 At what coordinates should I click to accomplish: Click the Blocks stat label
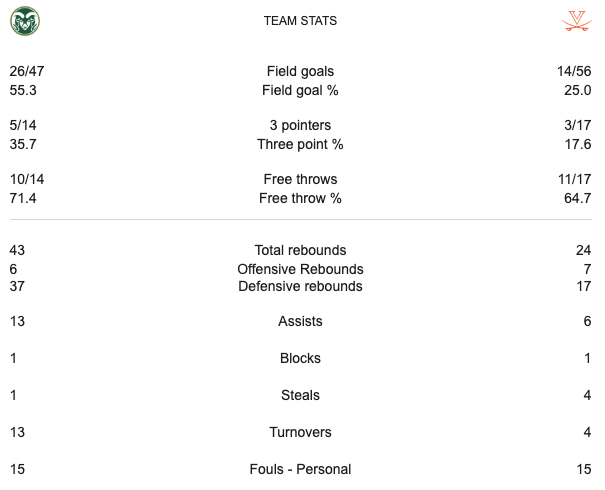pos(300,359)
